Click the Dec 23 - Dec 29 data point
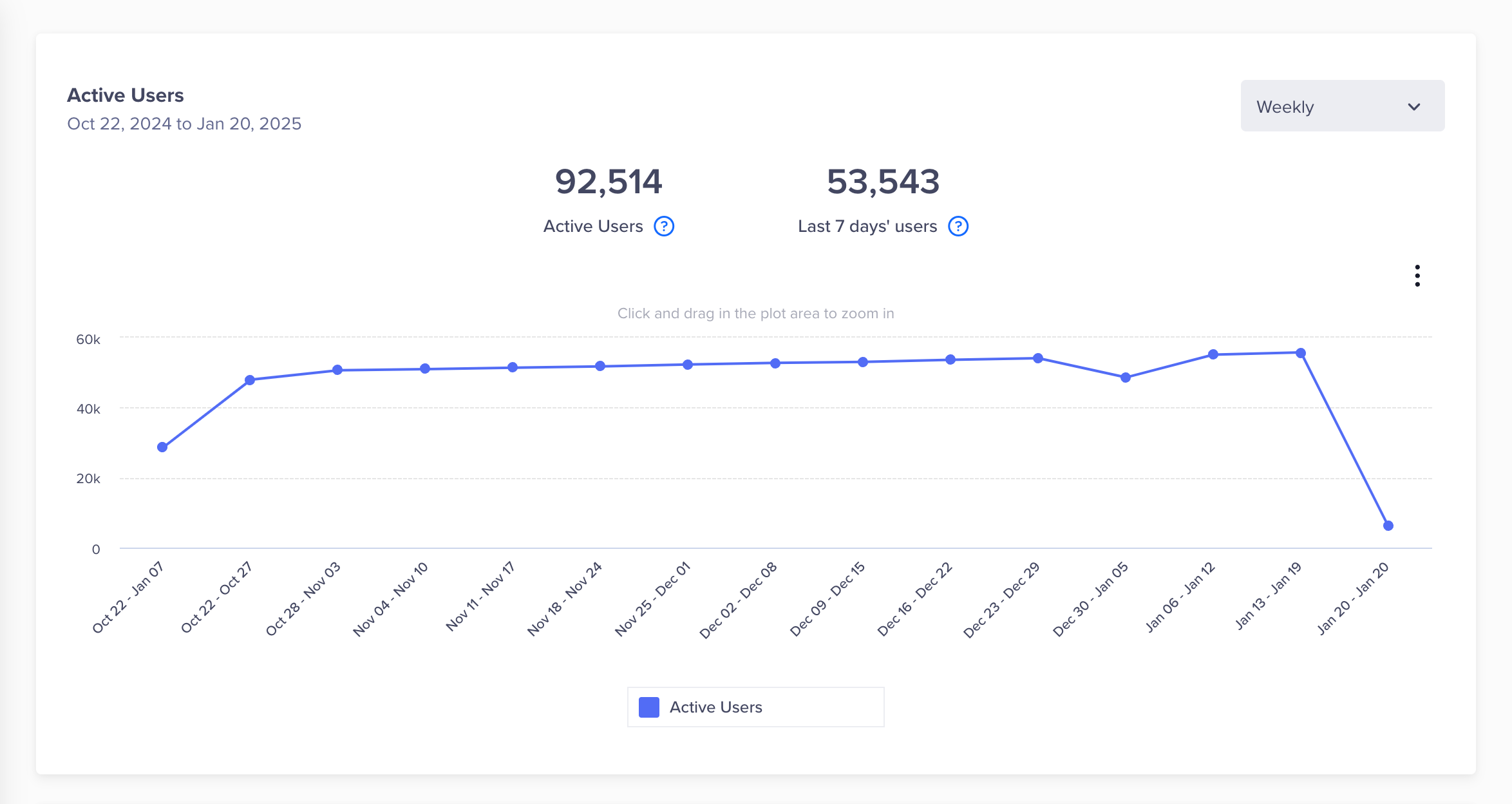Viewport: 1512px width, 804px height. pos(1038,358)
